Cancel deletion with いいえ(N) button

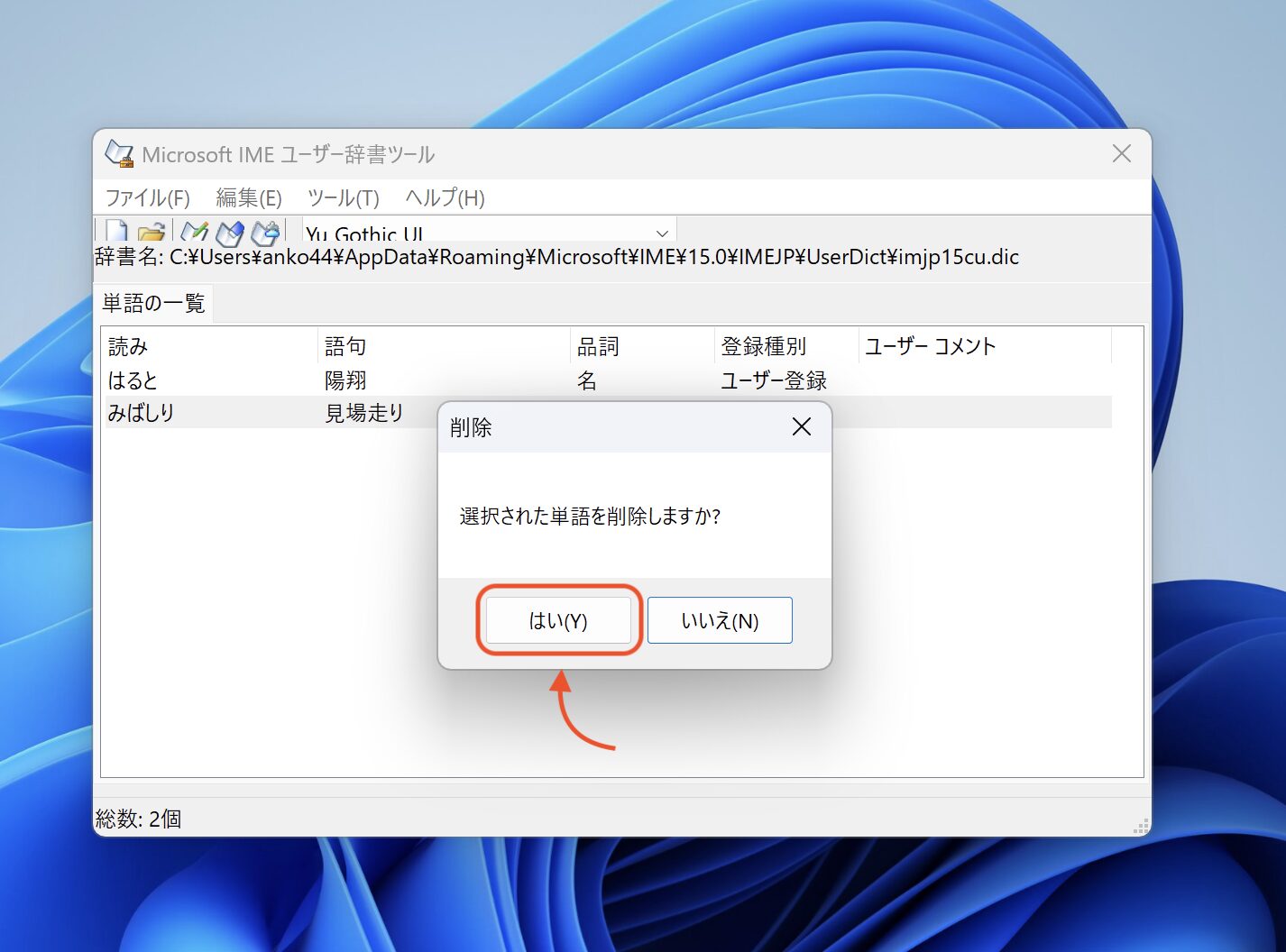pyautogui.click(x=720, y=620)
